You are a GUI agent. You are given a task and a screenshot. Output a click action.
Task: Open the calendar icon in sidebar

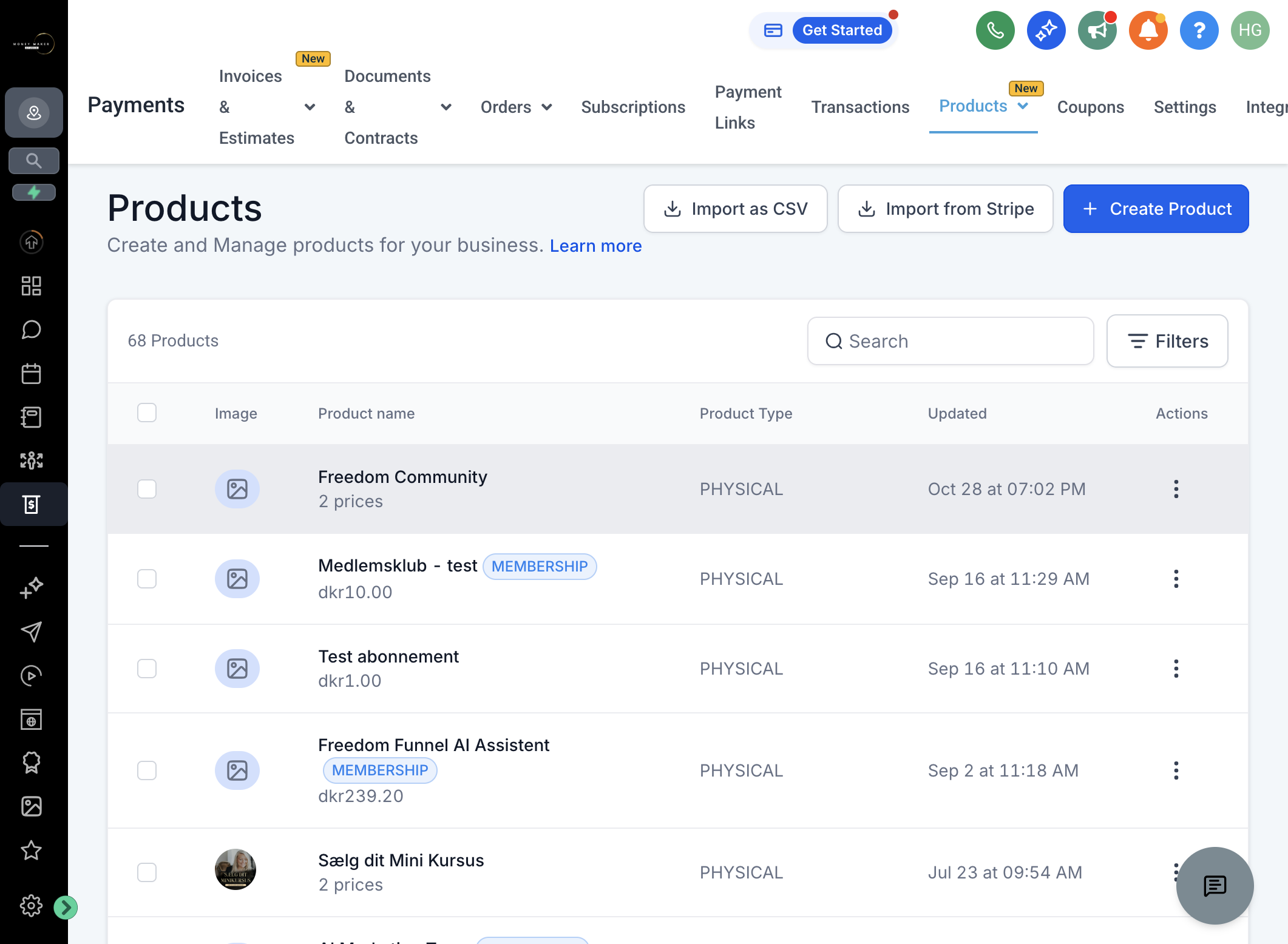pyautogui.click(x=32, y=373)
